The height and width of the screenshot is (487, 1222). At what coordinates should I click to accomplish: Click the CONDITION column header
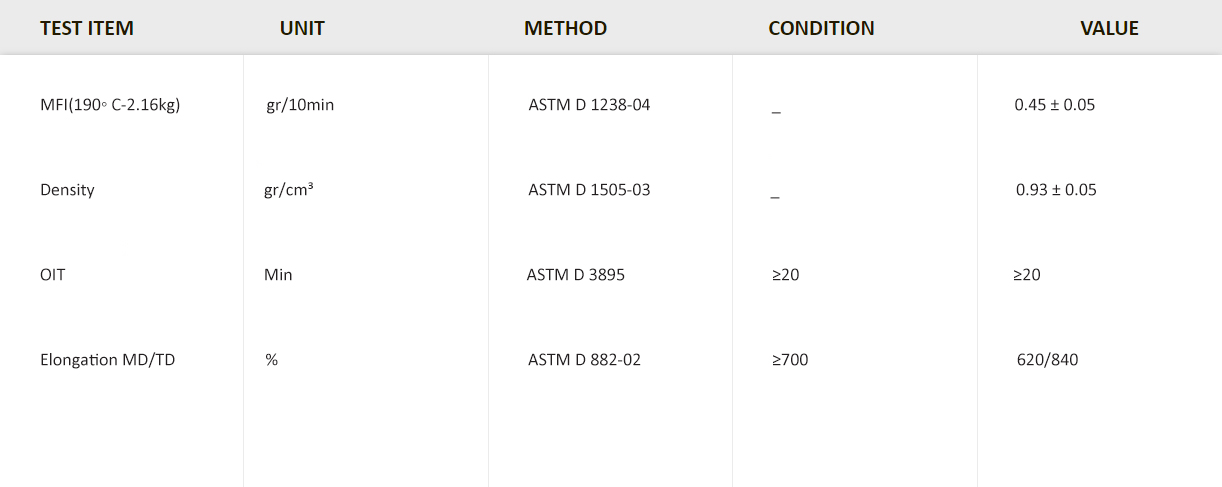tap(821, 28)
